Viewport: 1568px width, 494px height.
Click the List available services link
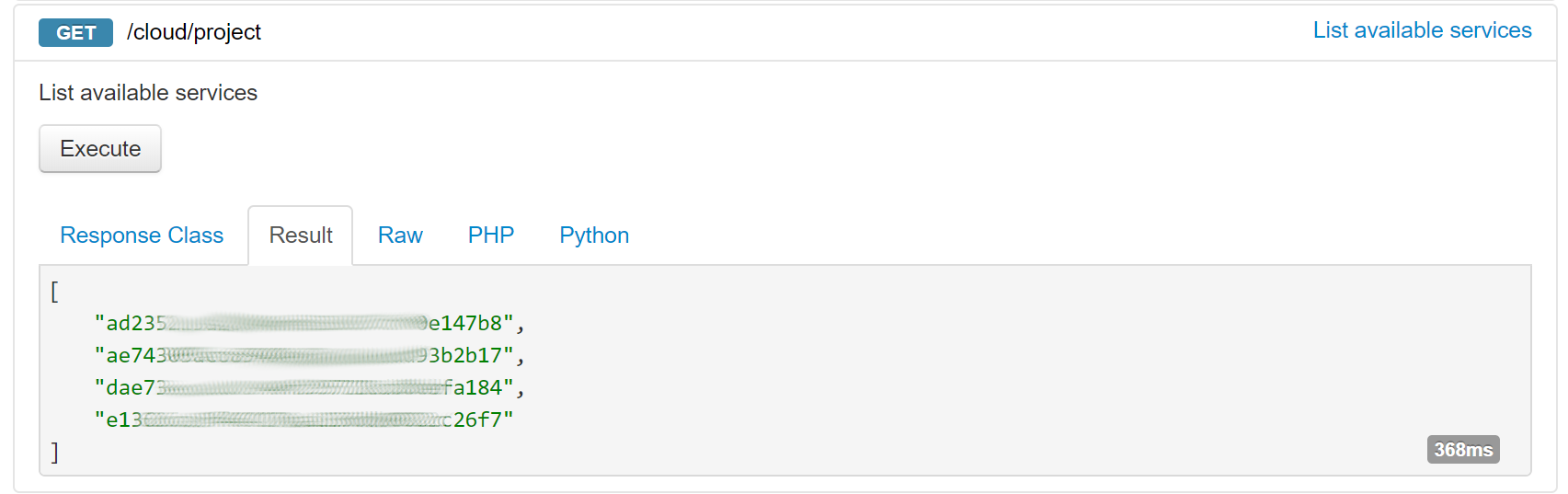1422,30
